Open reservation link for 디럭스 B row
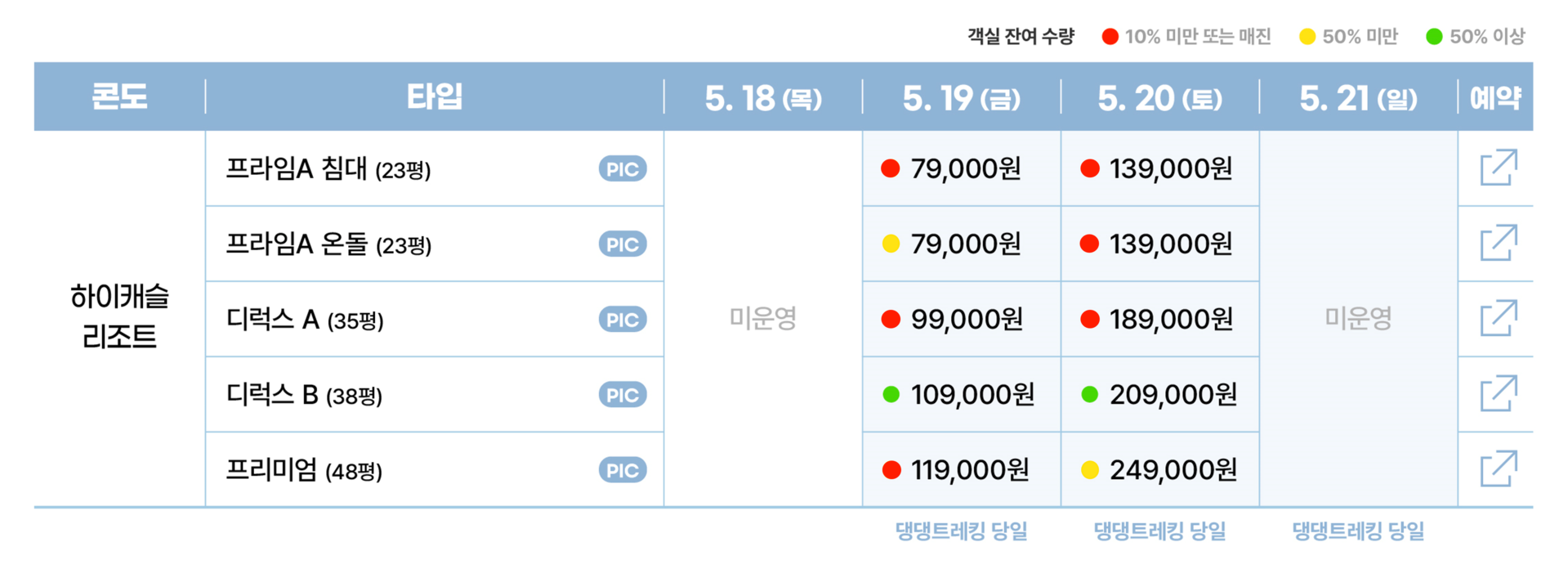1568x569 pixels. 1499,393
